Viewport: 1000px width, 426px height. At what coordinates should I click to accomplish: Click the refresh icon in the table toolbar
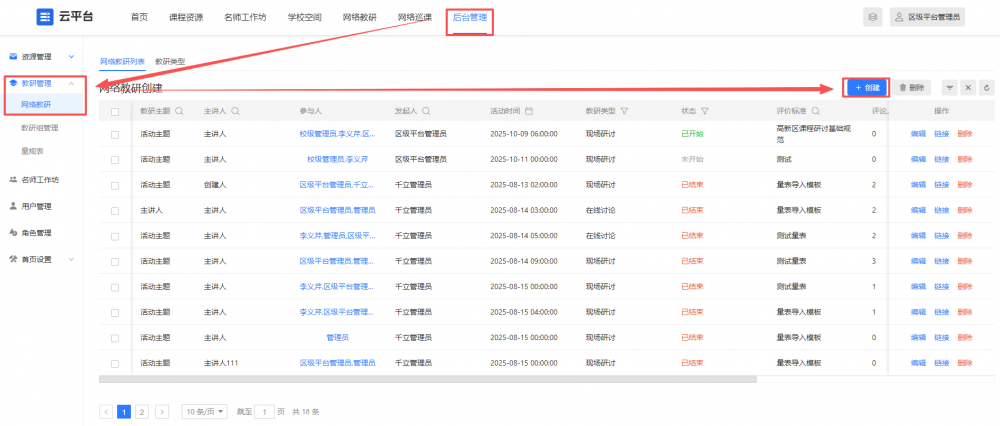click(986, 88)
